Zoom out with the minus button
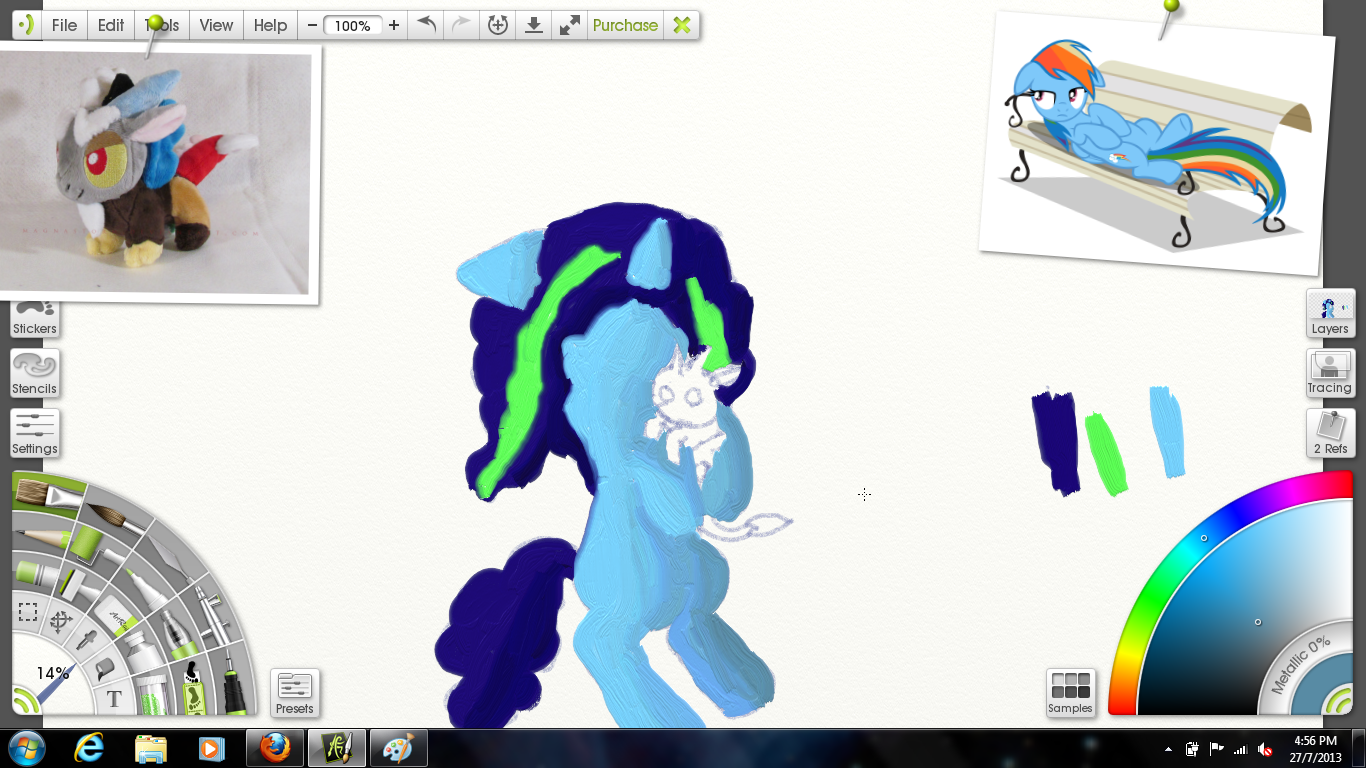Image resolution: width=1366 pixels, height=768 pixels. tap(312, 25)
